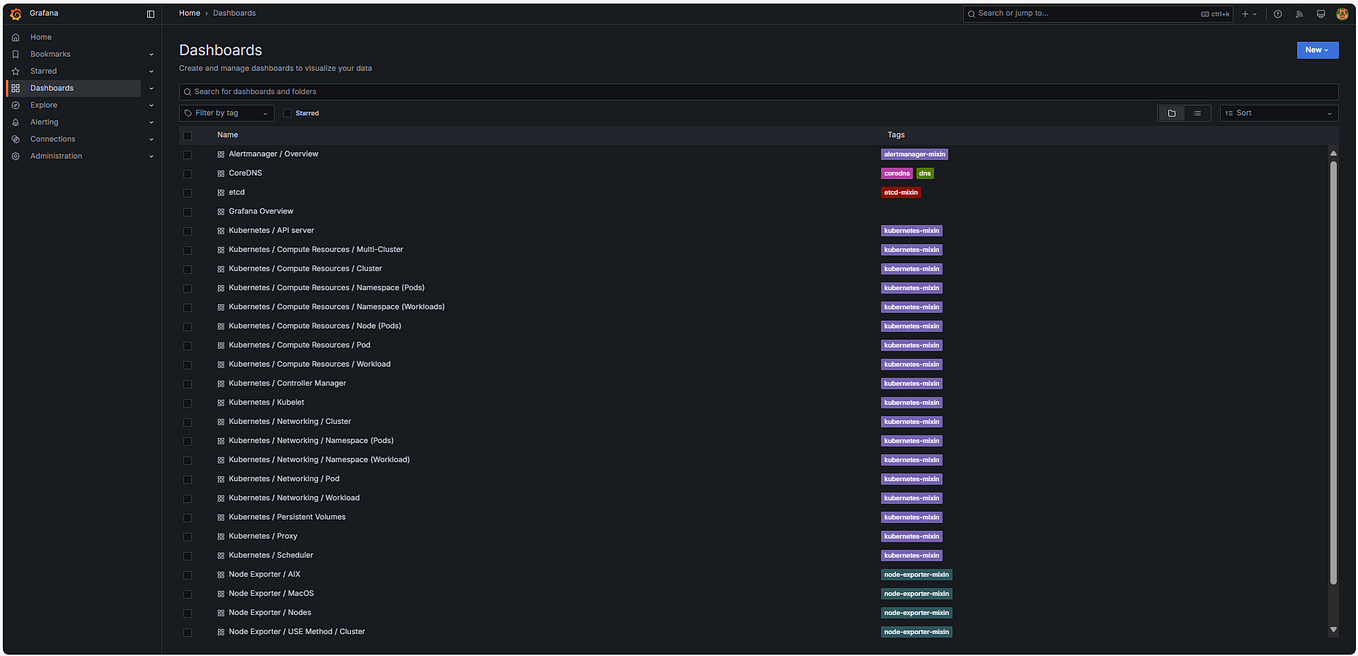Check the checkbox next to CoreDNS
Viewport: 1358px width, 656px height.
187,173
